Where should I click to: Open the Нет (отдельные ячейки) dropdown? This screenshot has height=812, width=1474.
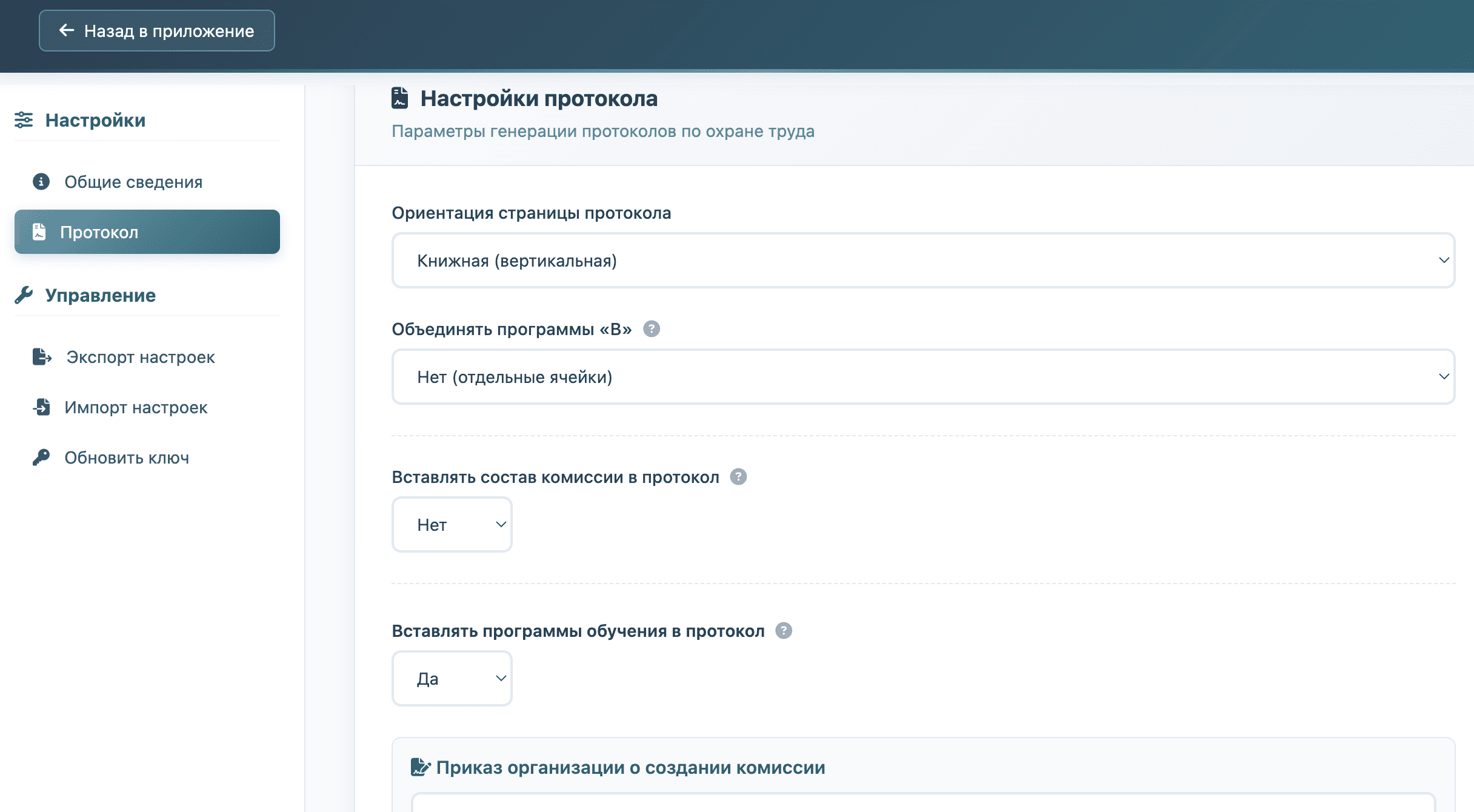(923, 377)
